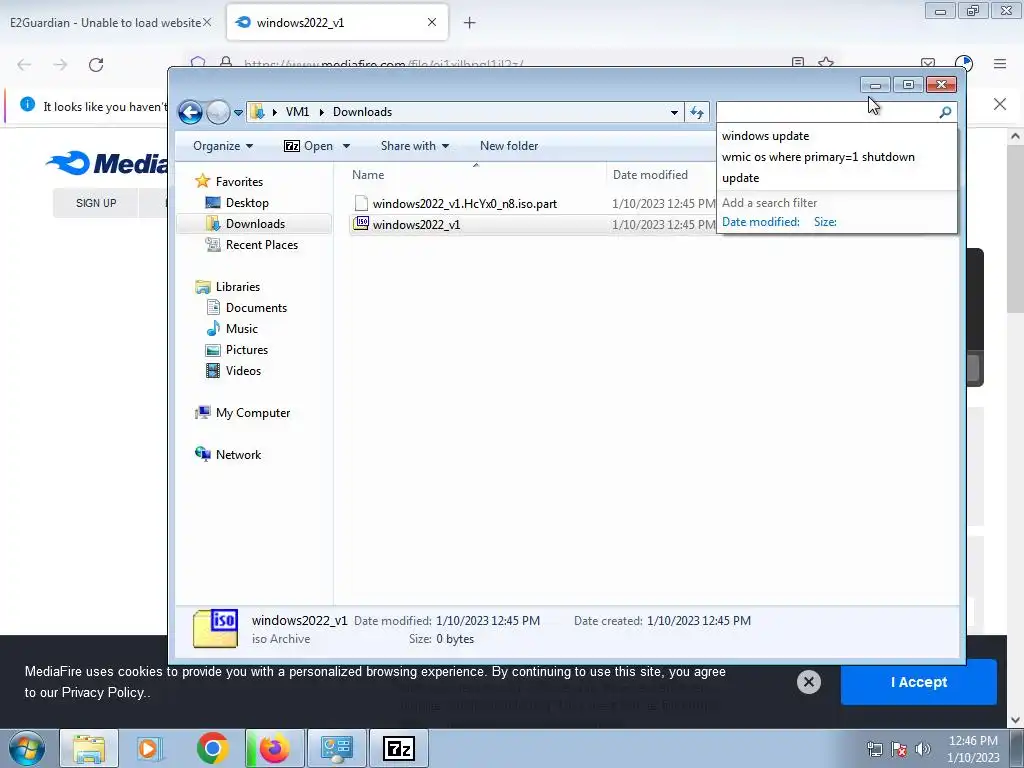Open Documents library
Viewport: 1024px width, 768px height.
tap(256, 308)
